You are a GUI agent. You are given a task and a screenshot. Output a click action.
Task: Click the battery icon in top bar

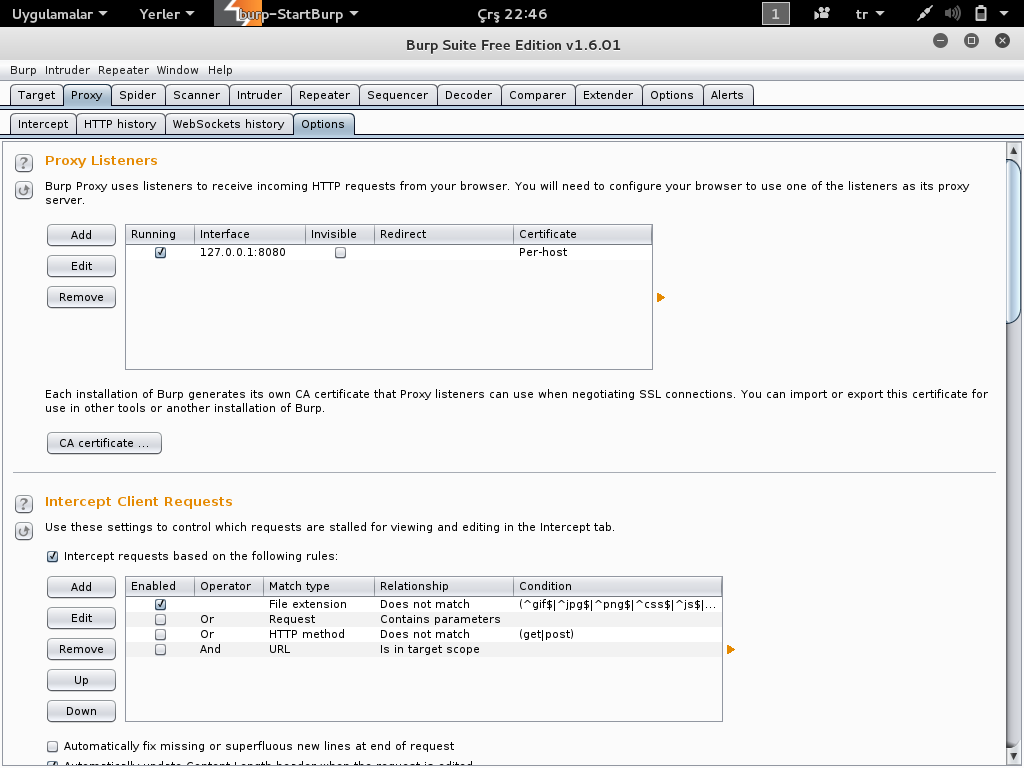(x=980, y=13)
